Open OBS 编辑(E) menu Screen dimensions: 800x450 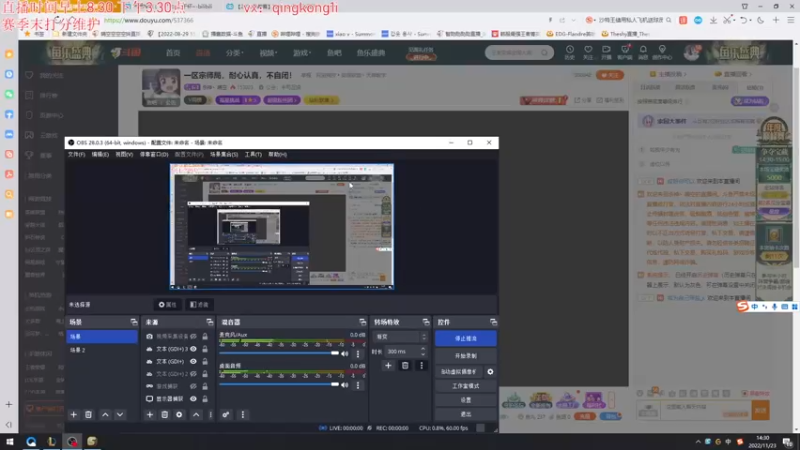pyautogui.click(x=100, y=154)
